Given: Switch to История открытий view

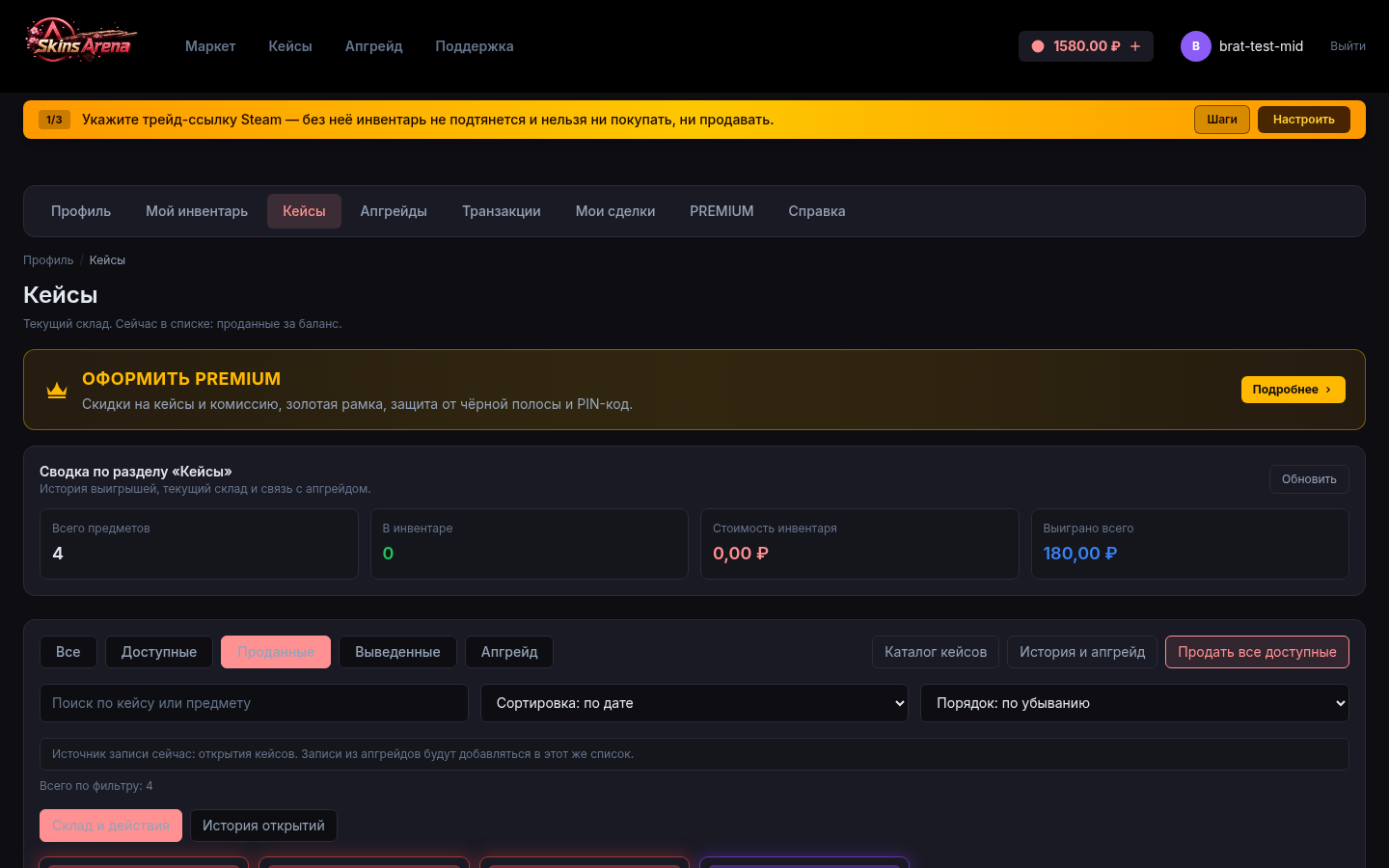Looking at the screenshot, I should (263, 826).
